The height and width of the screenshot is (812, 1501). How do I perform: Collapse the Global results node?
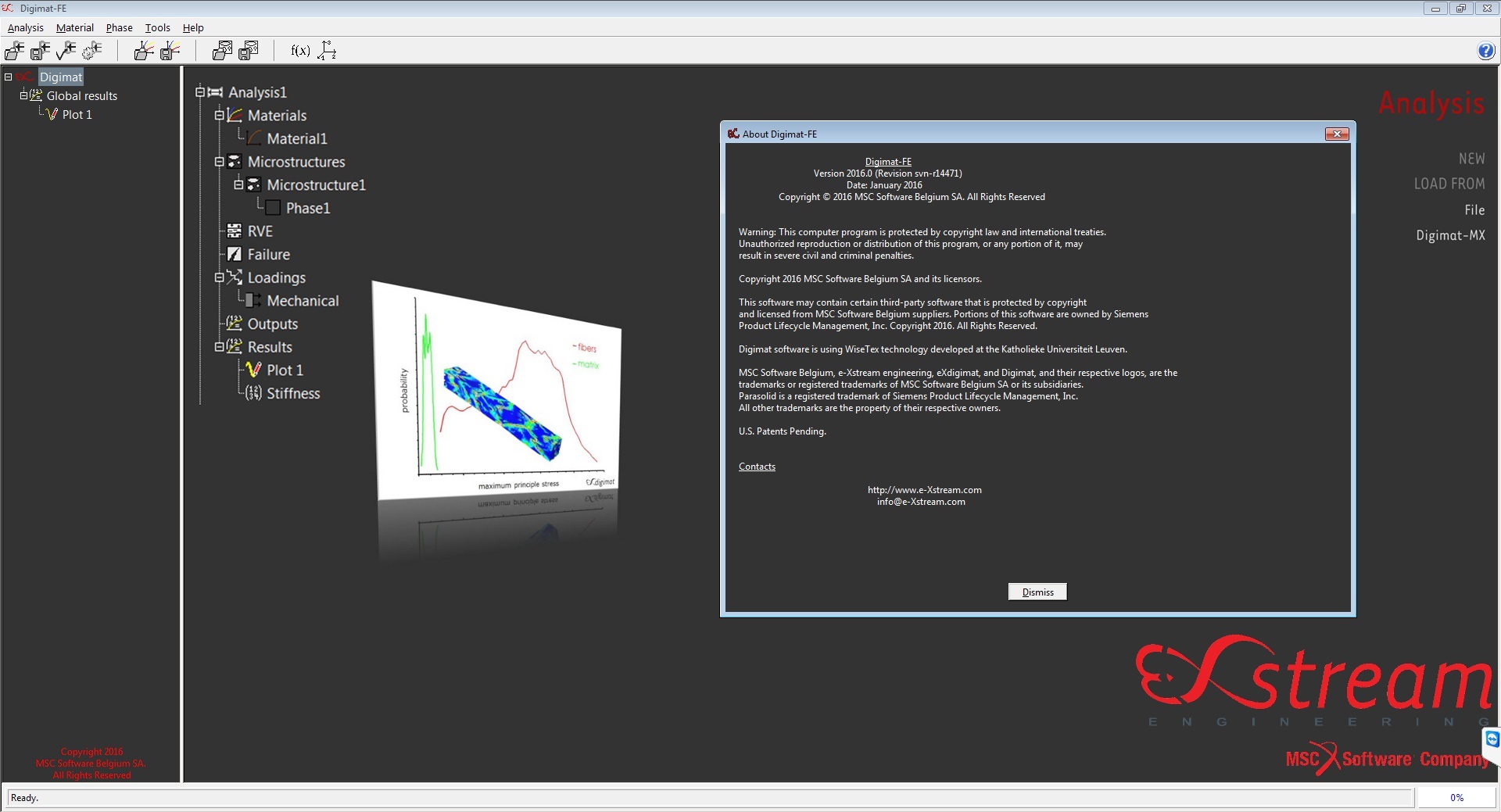23,95
